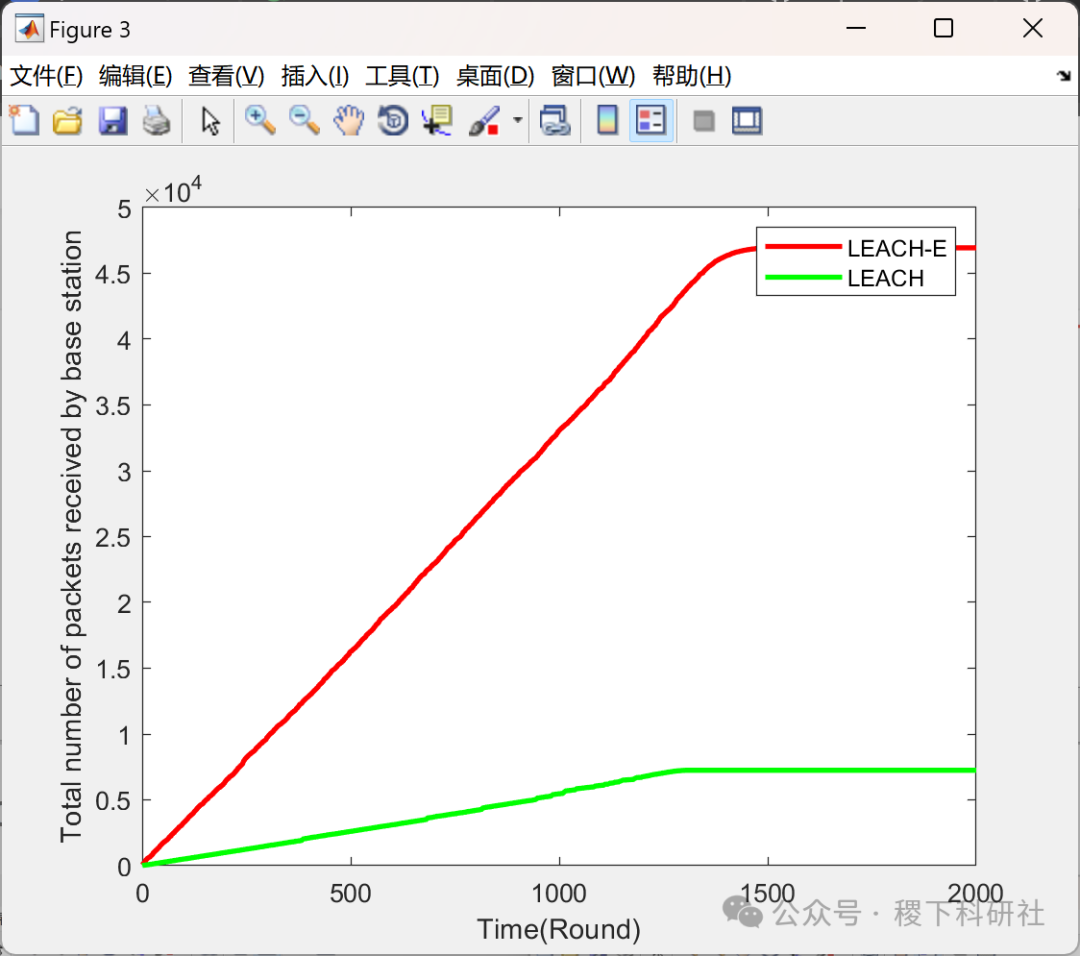Click the Link Plot toolbar icon
This screenshot has height=956, width=1080.
[555, 121]
